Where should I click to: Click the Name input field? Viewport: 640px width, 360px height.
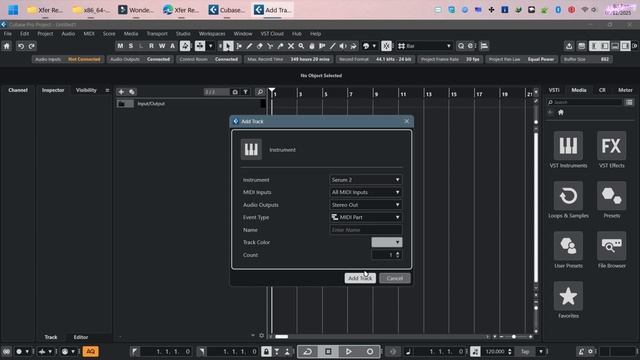point(366,230)
